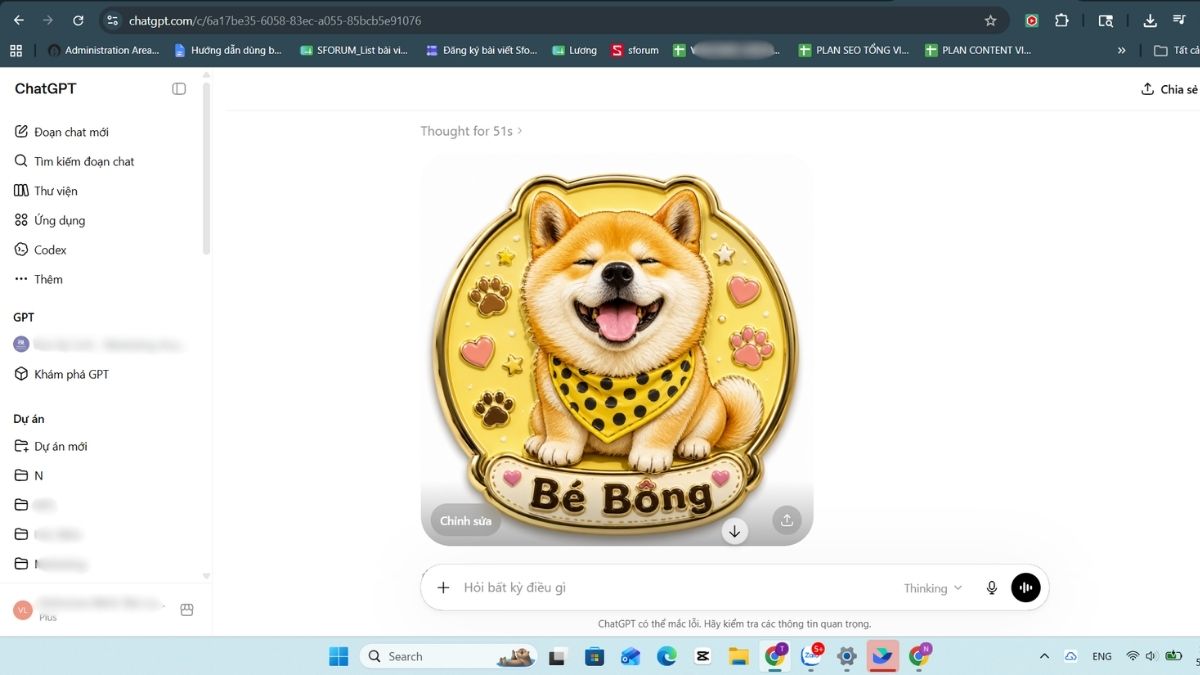This screenshot has height=675, width=1200.
Task: Click the microphone dictation icon
Action: click(992, 588)
